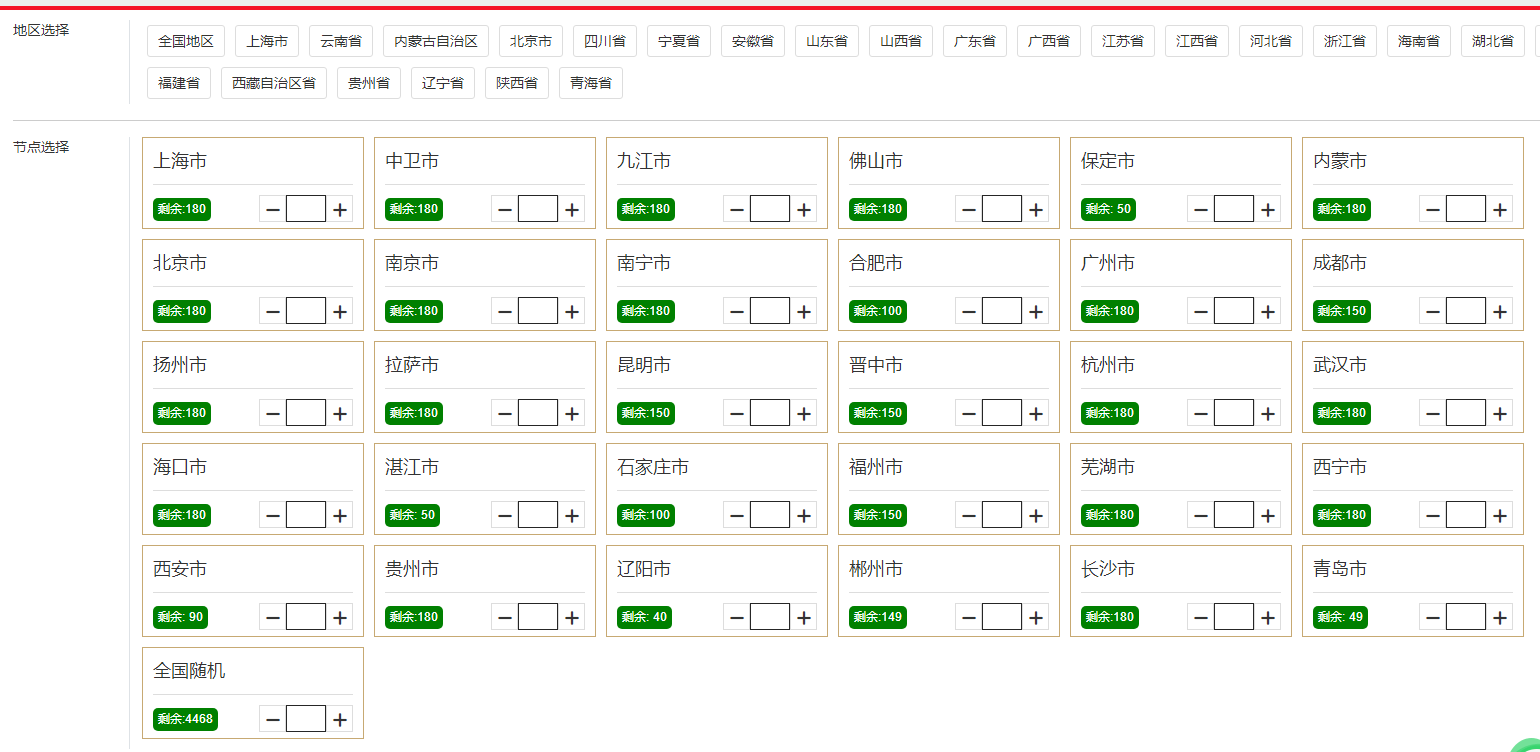
Task: Choose 云南省 region filter
Action: [x=341, y=41]
